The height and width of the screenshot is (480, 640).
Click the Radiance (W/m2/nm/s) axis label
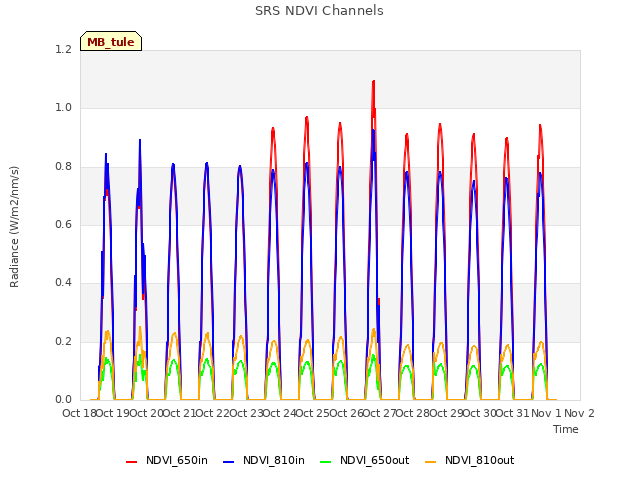tap(14, 227)
